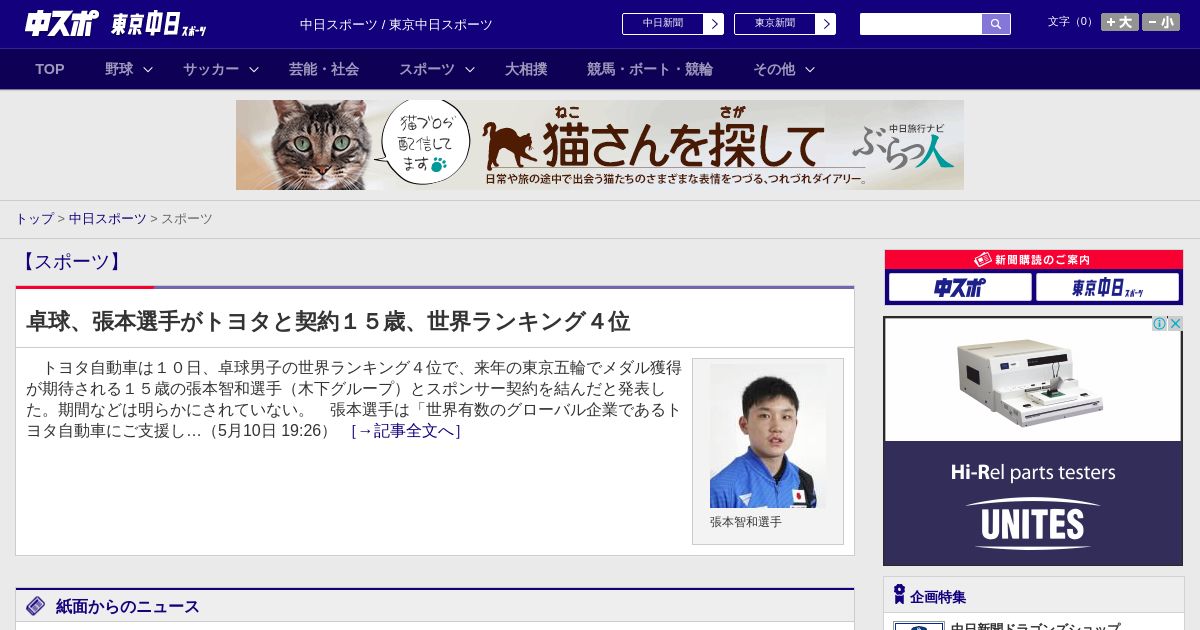This screenshot has width=1200, height=630.
Task: Open the 大相撲 menu item
Action: click(526, 69)
